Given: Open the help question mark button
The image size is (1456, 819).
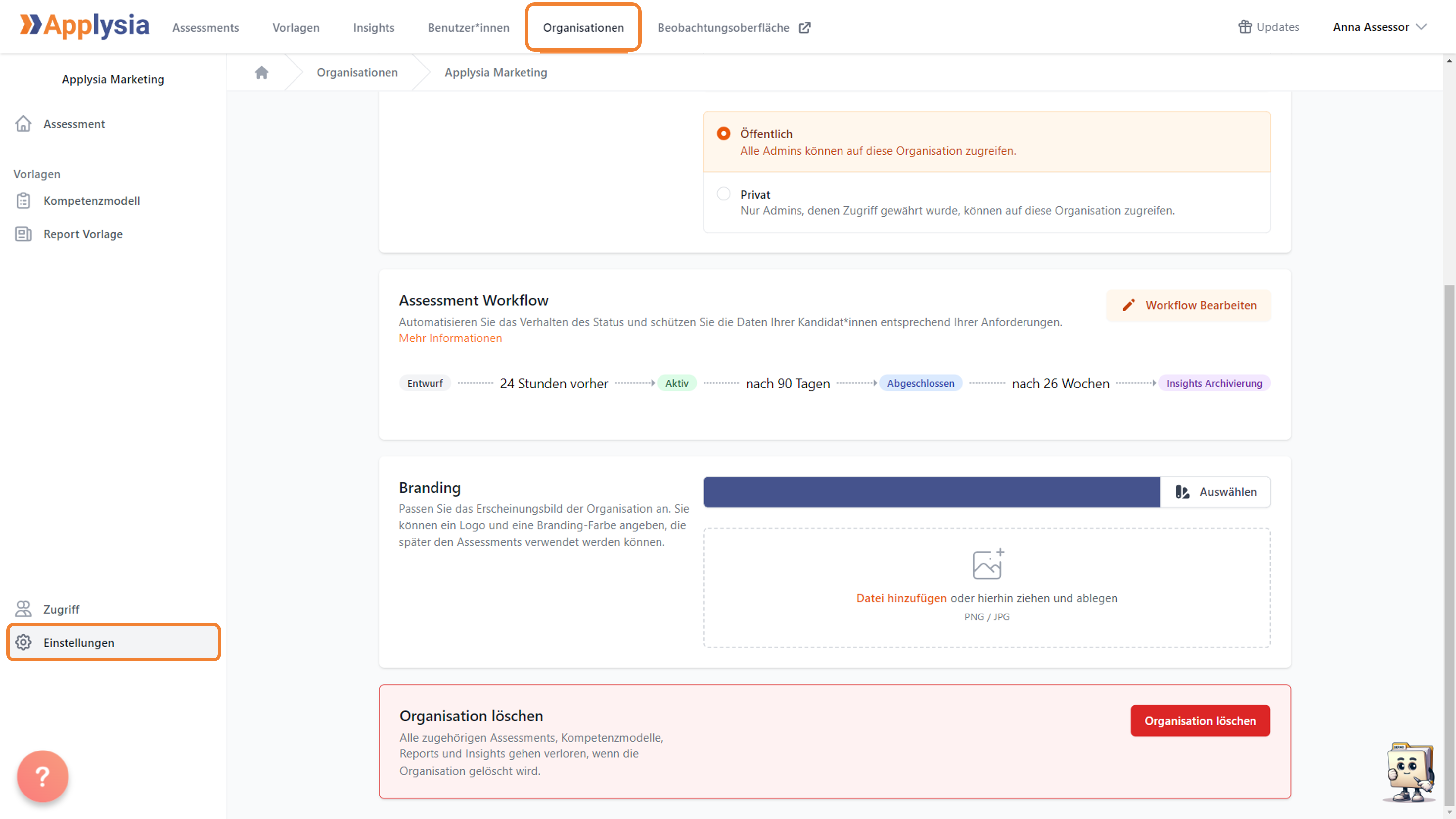Looking at the screenshot, I should tap(43, 776).
